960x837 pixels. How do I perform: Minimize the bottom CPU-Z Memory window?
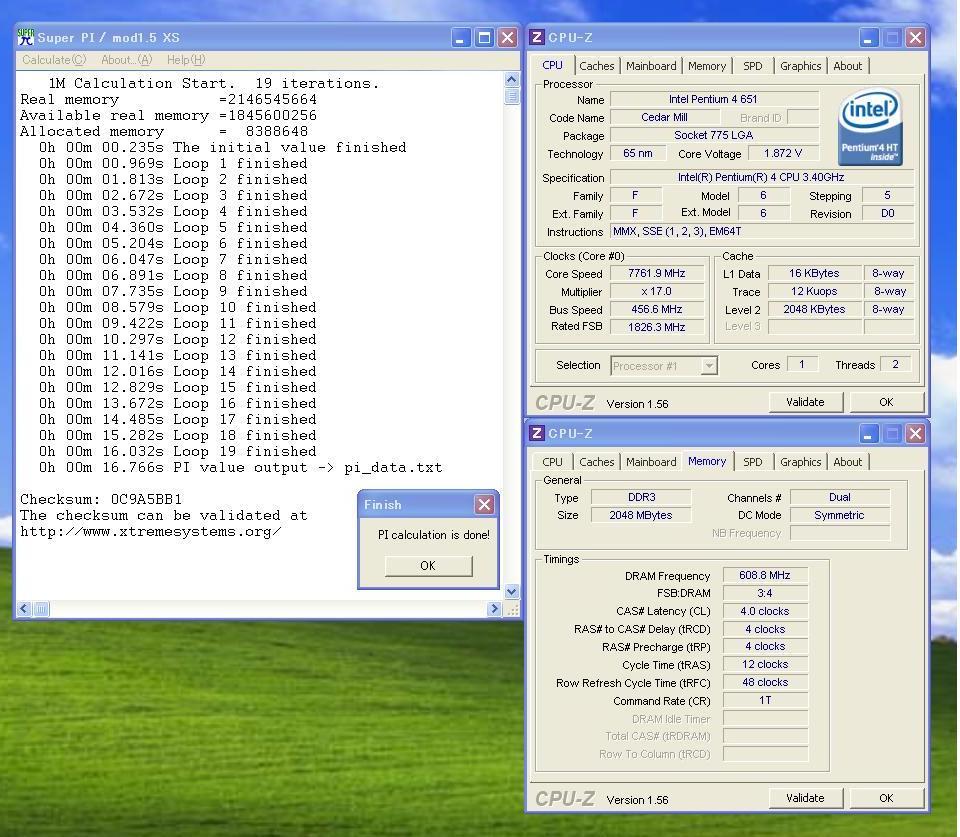pyautogui.click(x=868, y=434)
